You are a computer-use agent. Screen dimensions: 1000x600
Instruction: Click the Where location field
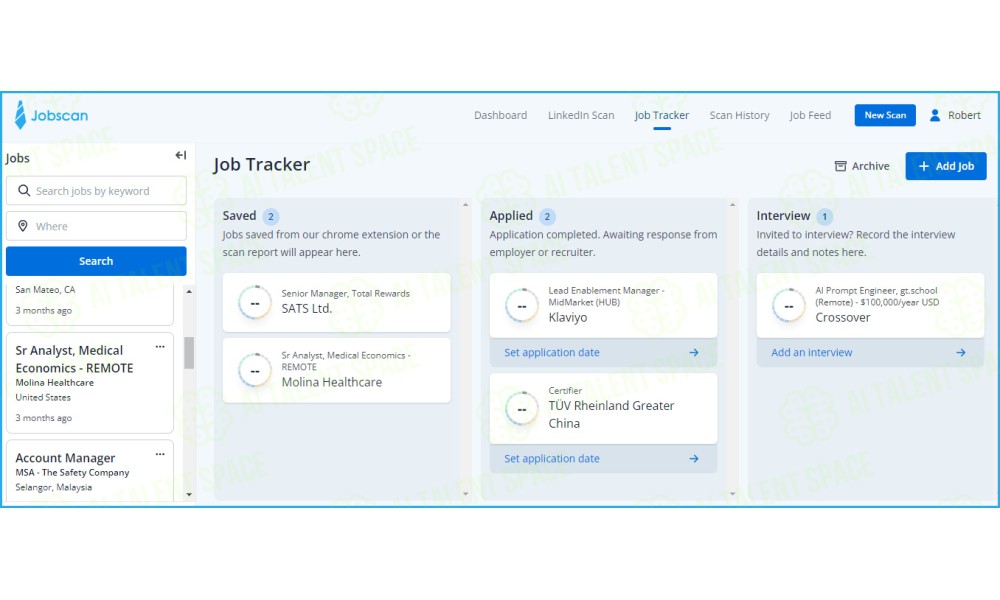[96, 226]
